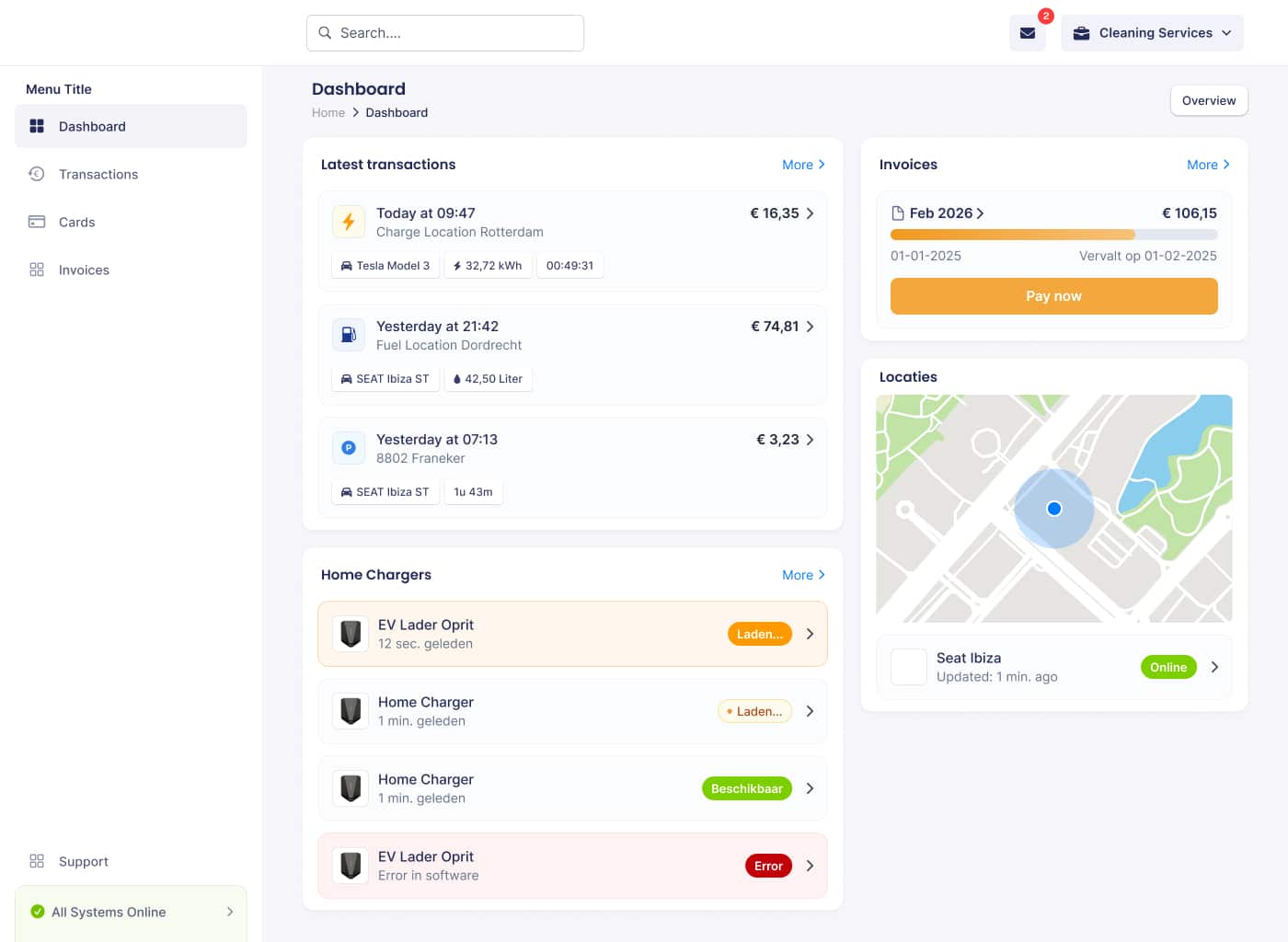1288x942 pixels.
Task: Click the Support icon at sidebar bottom
Action: pos(37,861)
